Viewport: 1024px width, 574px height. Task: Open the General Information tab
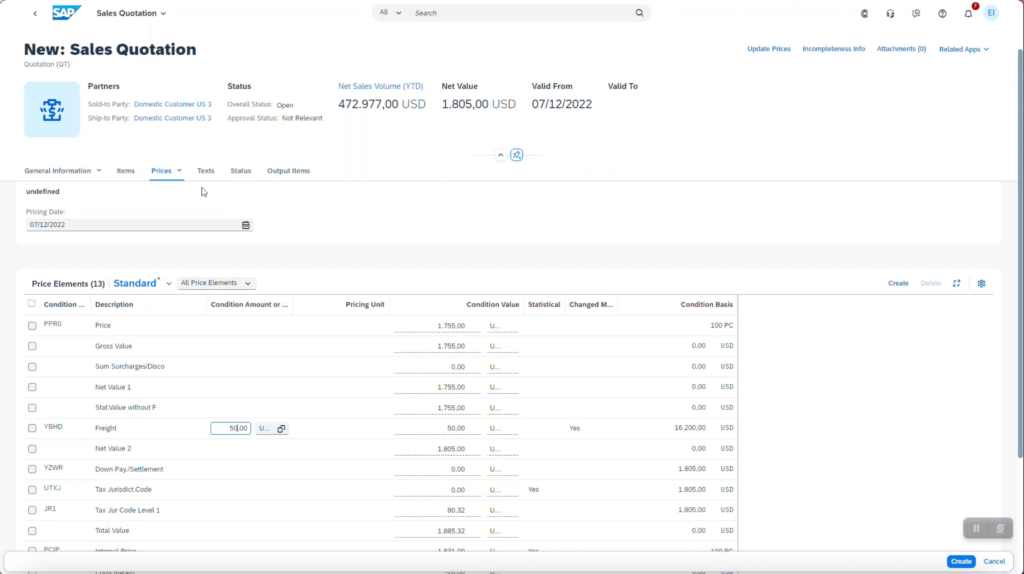tap(57, 170)
